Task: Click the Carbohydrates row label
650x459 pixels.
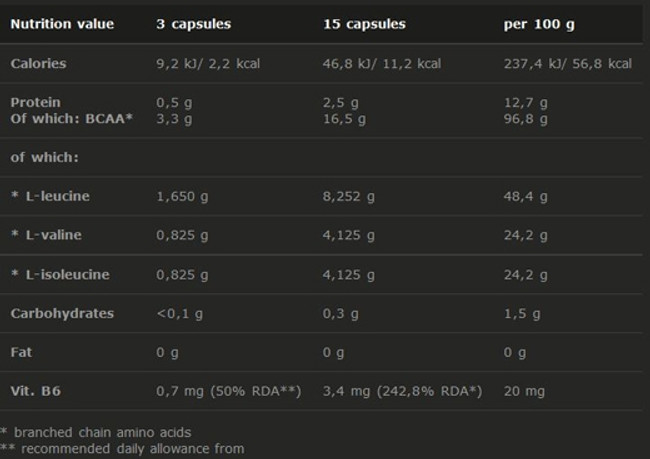Action: coord(62,313)
